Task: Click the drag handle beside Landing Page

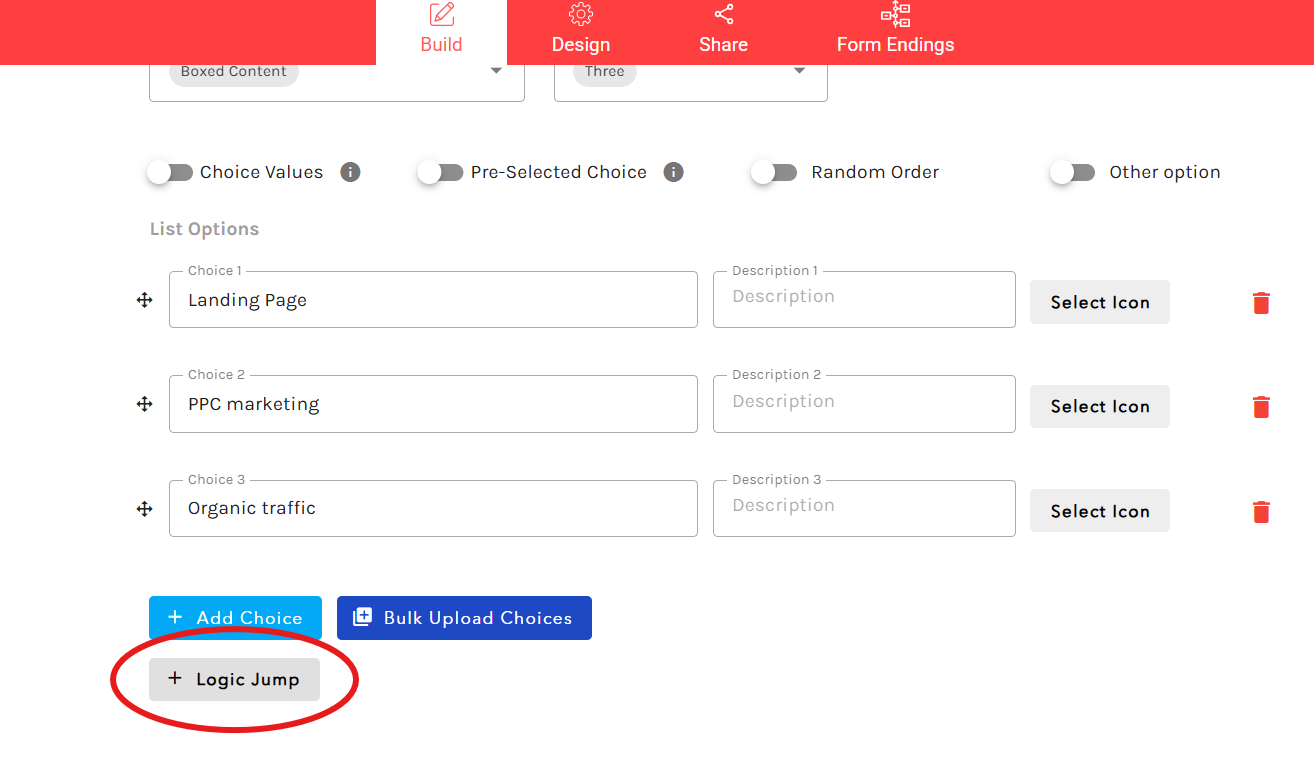Action: pyautogui.click(x=145, y=299)
